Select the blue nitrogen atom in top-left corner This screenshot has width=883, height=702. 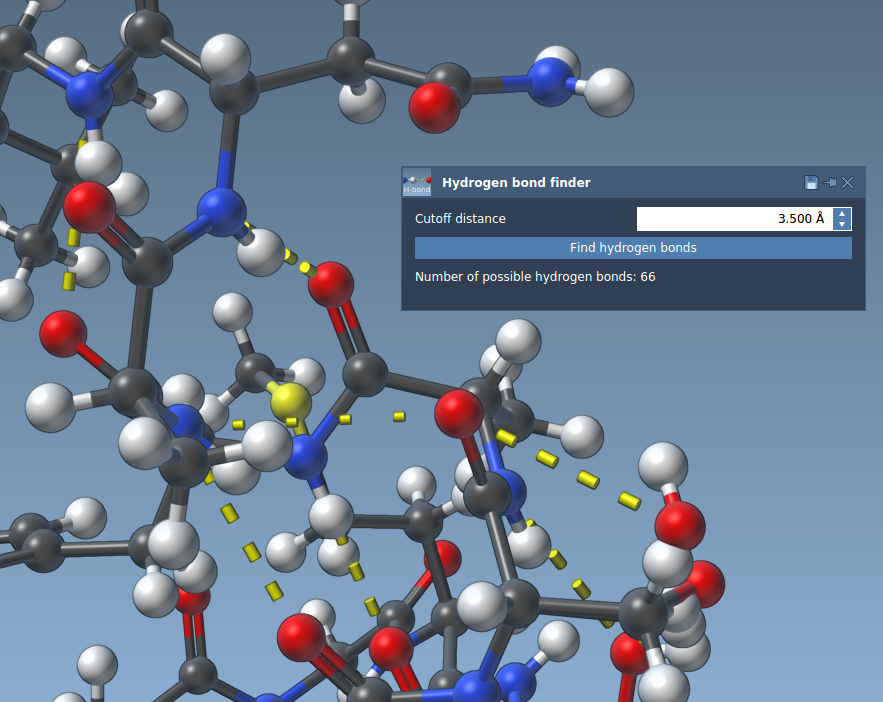(90, 95)
